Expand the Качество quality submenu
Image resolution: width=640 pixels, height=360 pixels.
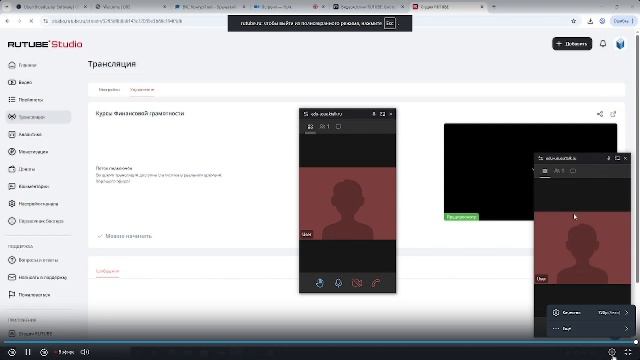pos(591,313)
